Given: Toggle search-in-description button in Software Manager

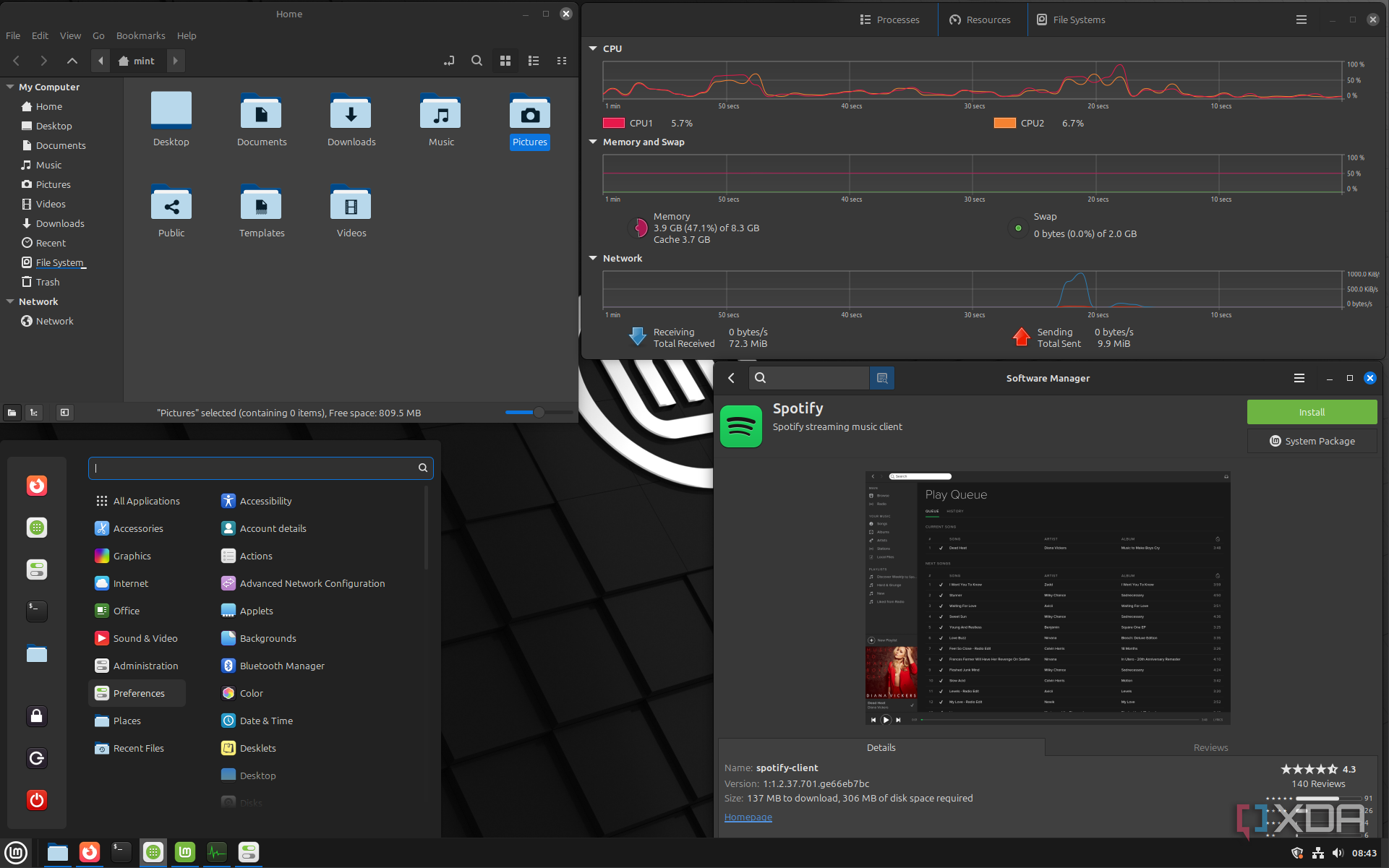Looking at the screenshot, I should tap(881, 378).
